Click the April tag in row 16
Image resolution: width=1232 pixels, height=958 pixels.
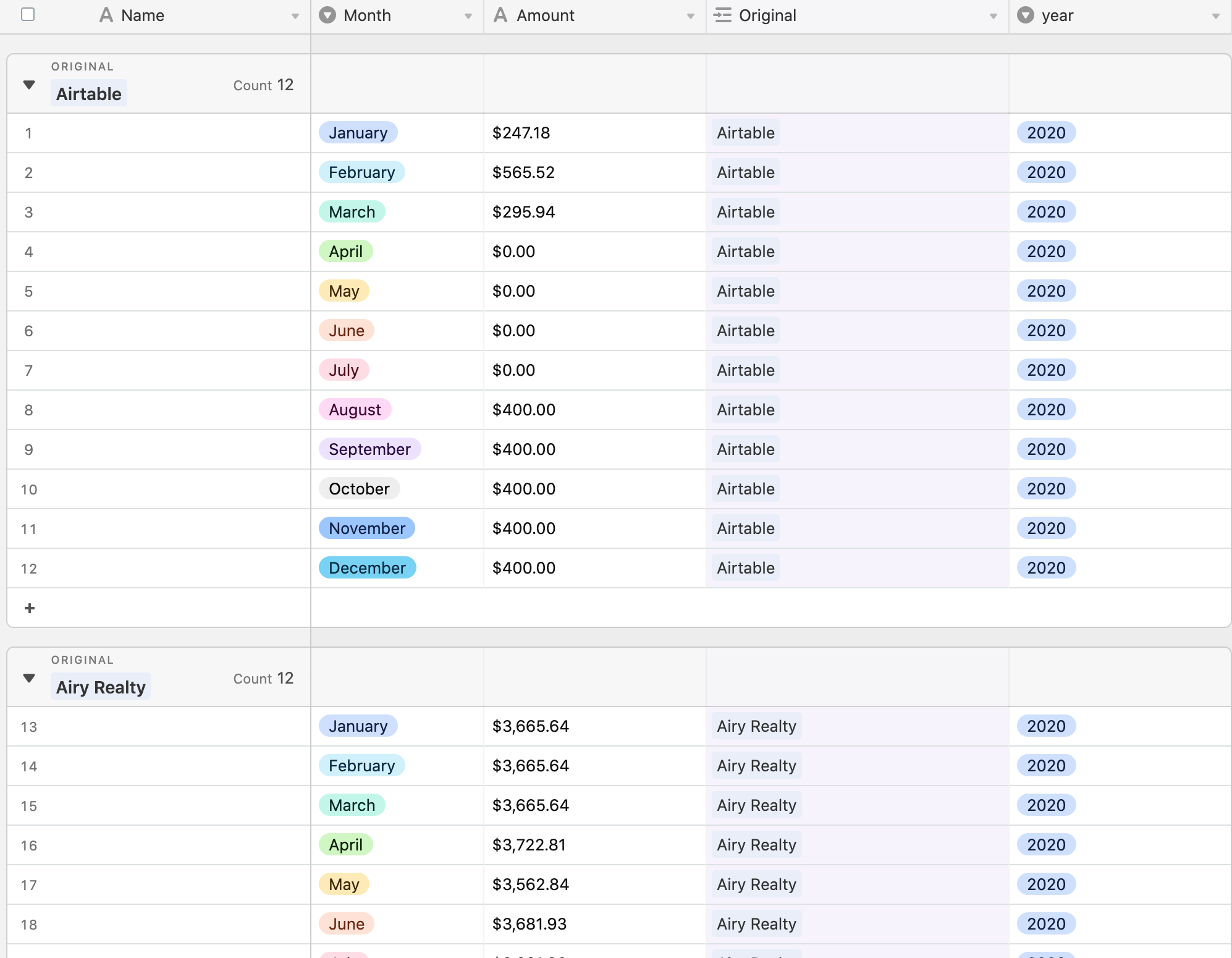(346, 844)
